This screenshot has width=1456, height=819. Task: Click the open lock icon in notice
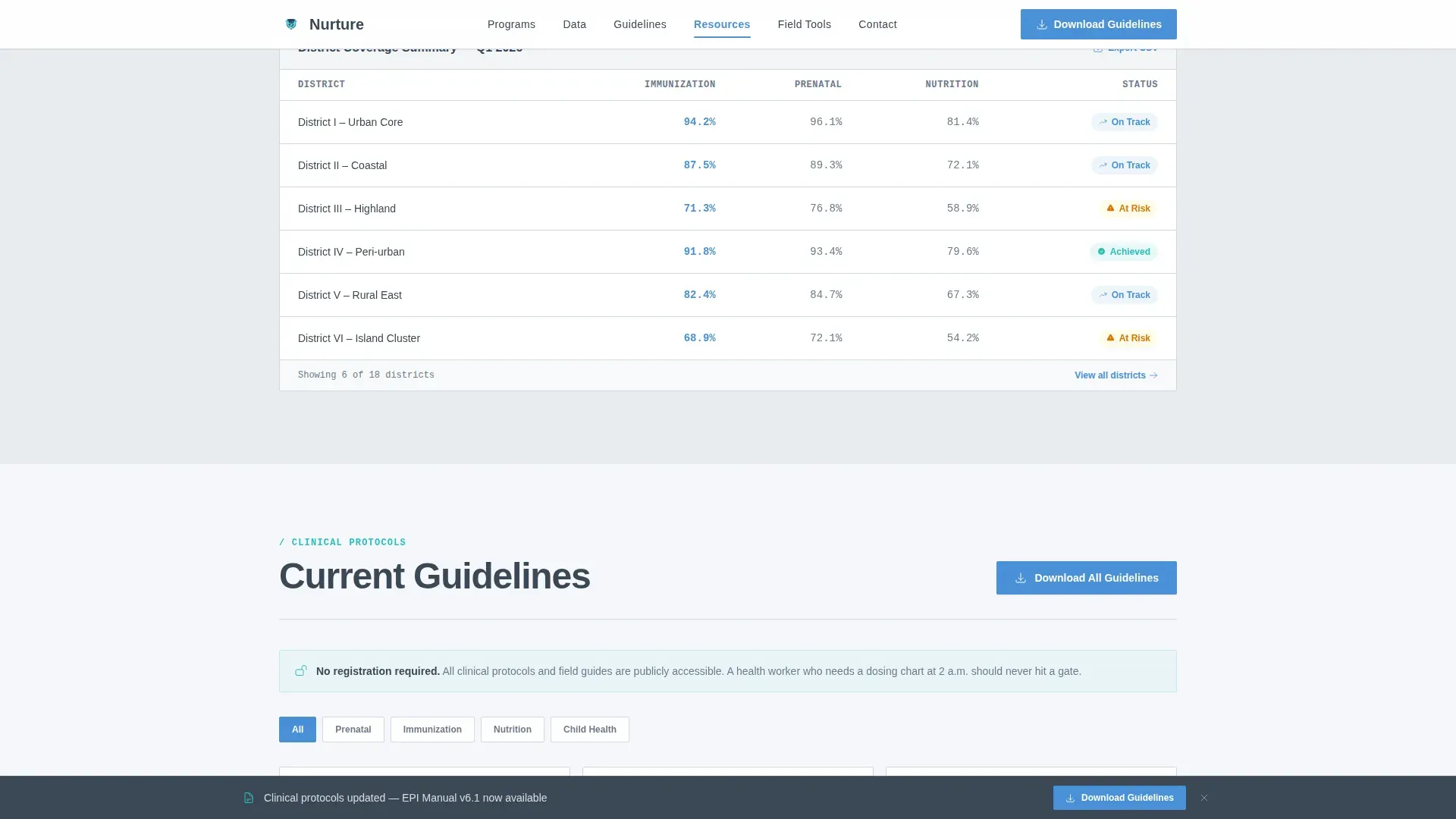click(301, 671)
